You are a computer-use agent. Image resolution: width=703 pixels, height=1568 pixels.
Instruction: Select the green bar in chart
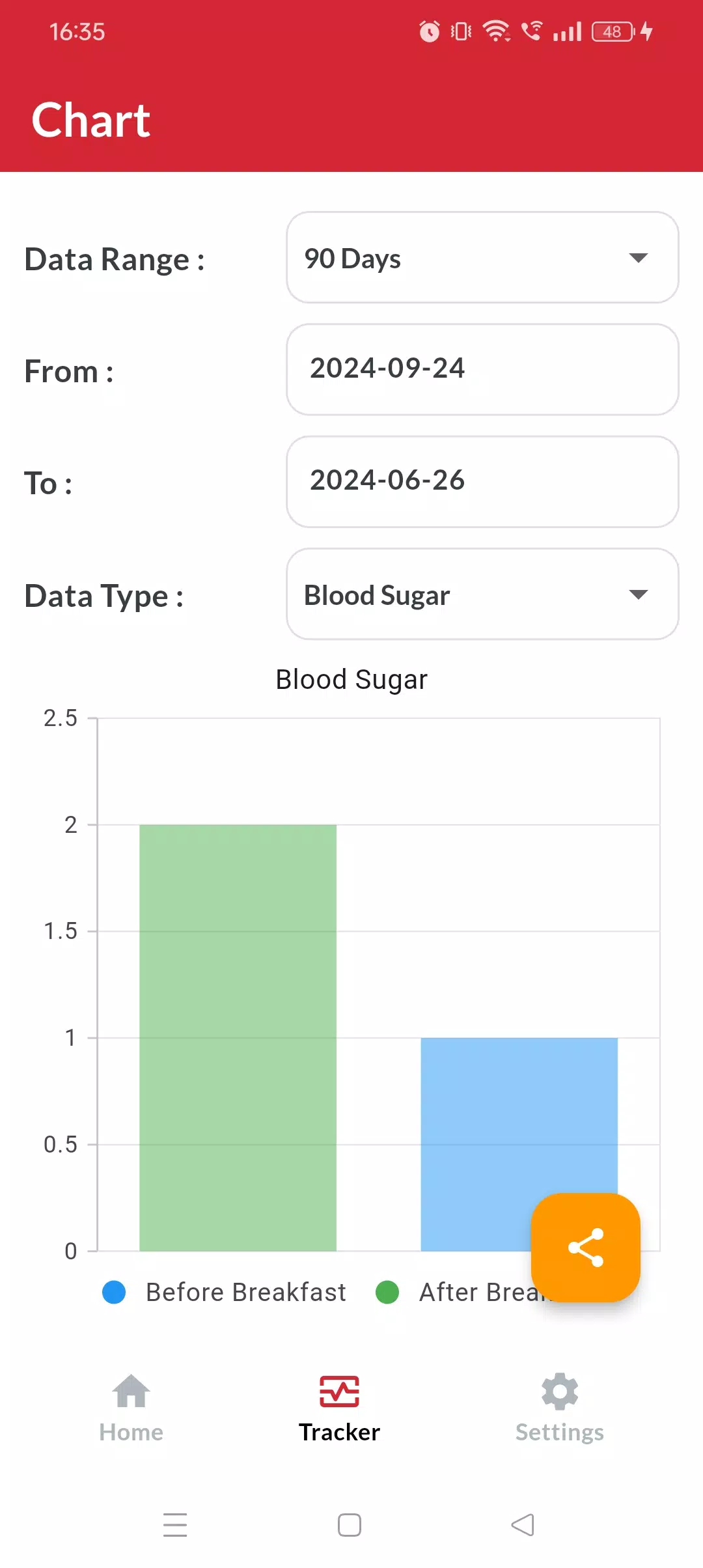(x=238, y=1037)
